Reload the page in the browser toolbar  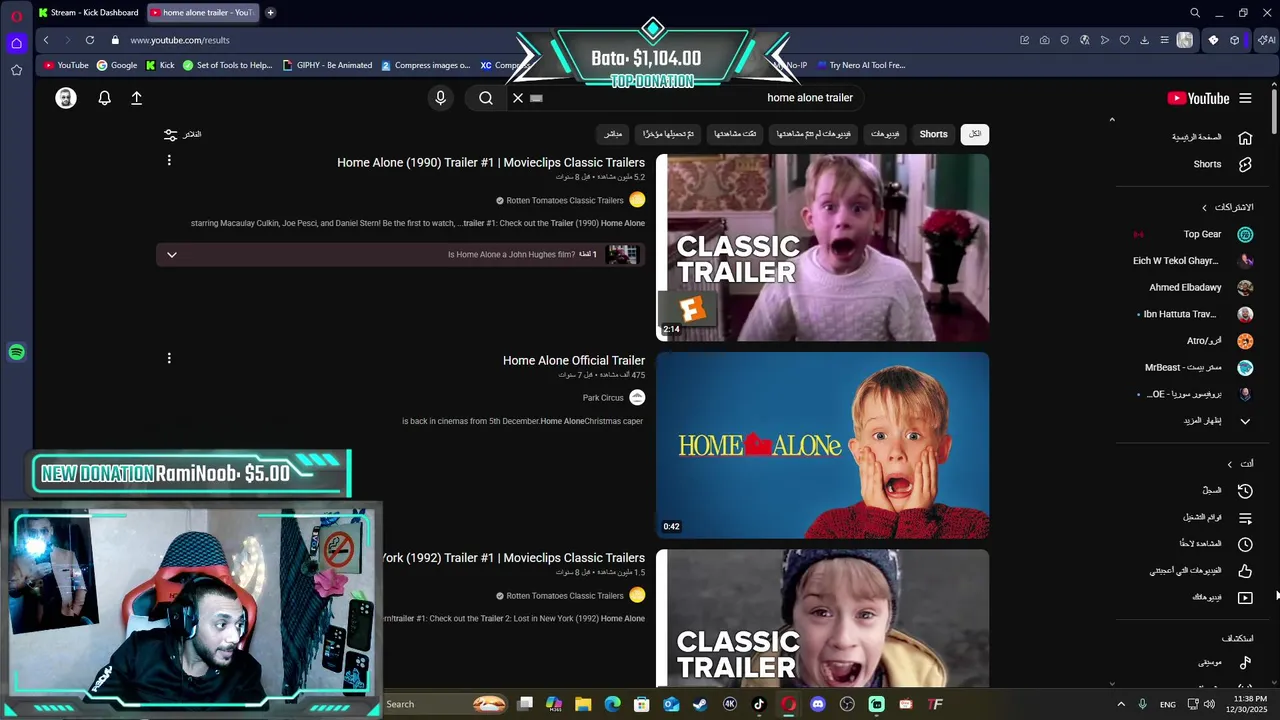(x=90, y=40)
